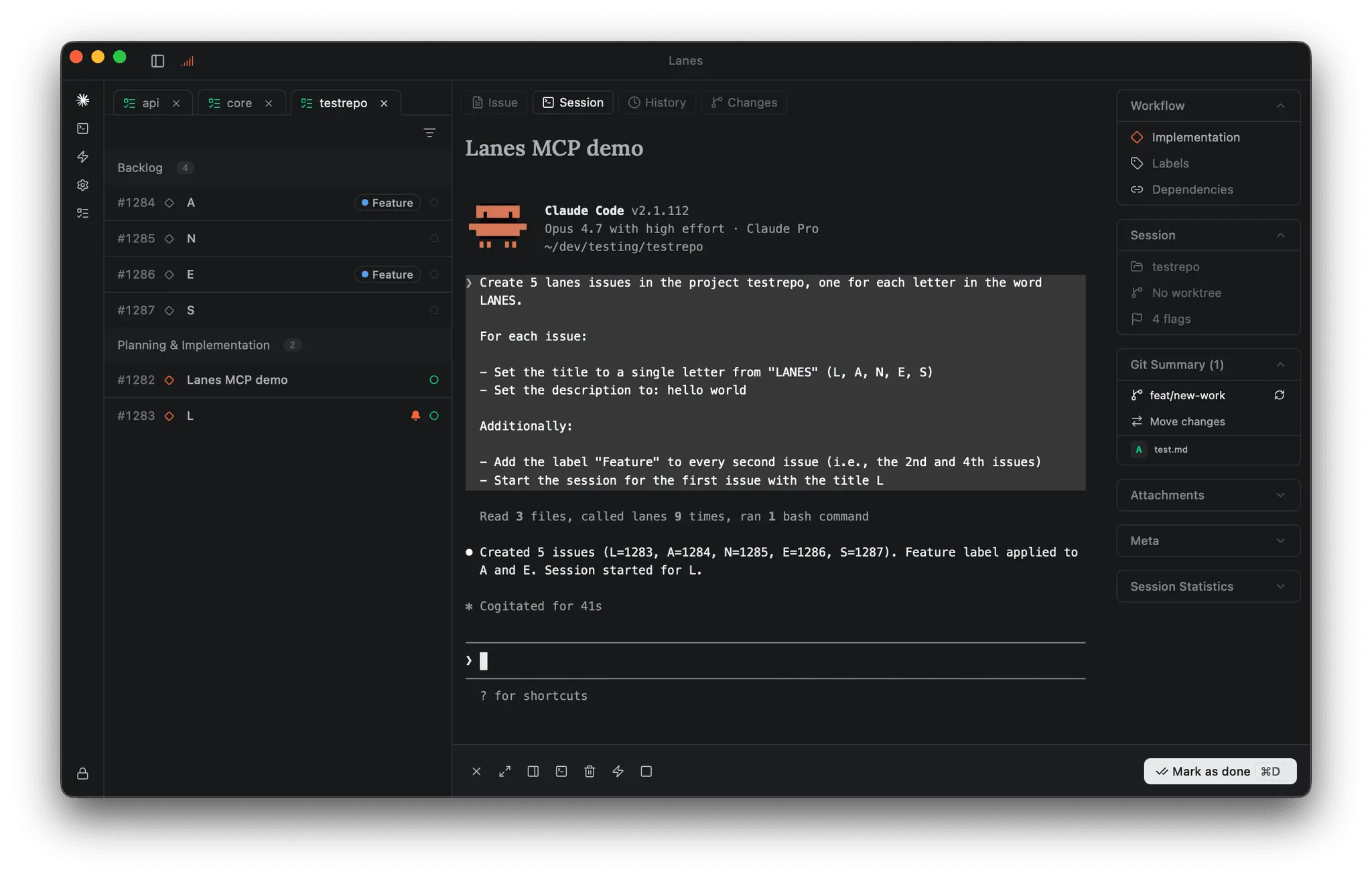The height and width of the screenshot is (878, 1372).
Task: Refresh the feat/new-work branch
Action: click(1280, 395)
